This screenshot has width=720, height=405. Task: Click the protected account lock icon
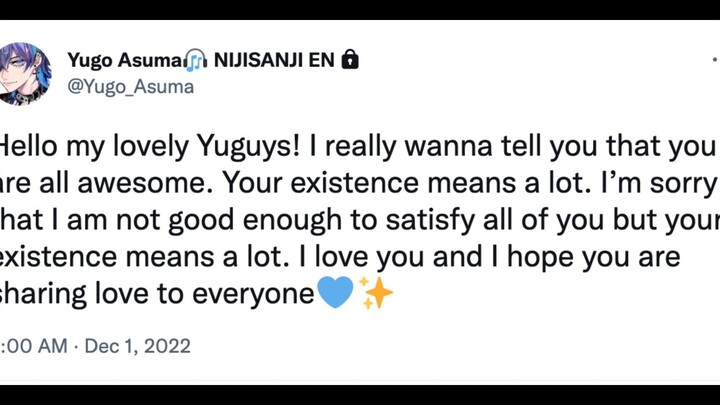tap(349, 60)
